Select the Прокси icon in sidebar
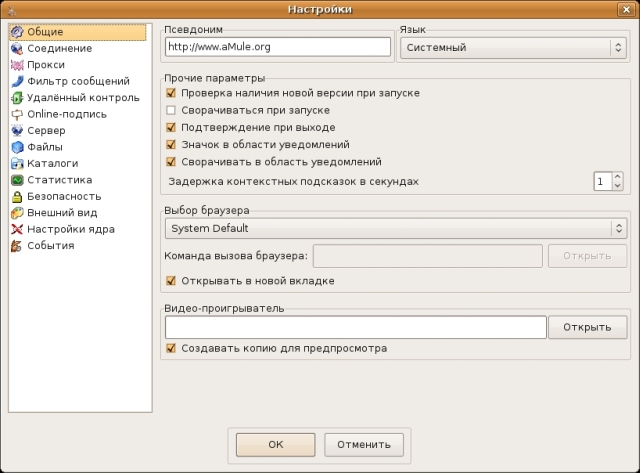 tap(16, 65)
